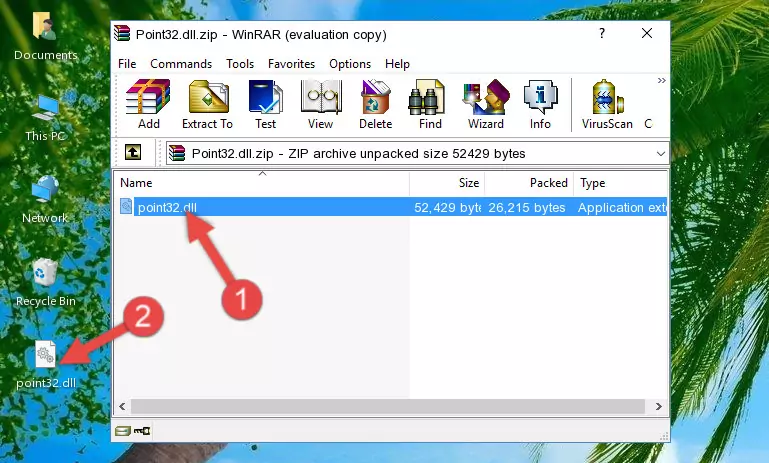Select the point32.dll file row
This screenshot has width=769, height=463.
(391, 207)
